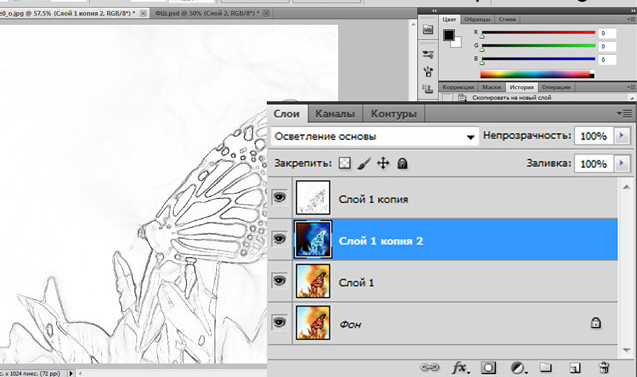Switch to История tab
Screen dimensions: 637x377
(x=522, y=87)
